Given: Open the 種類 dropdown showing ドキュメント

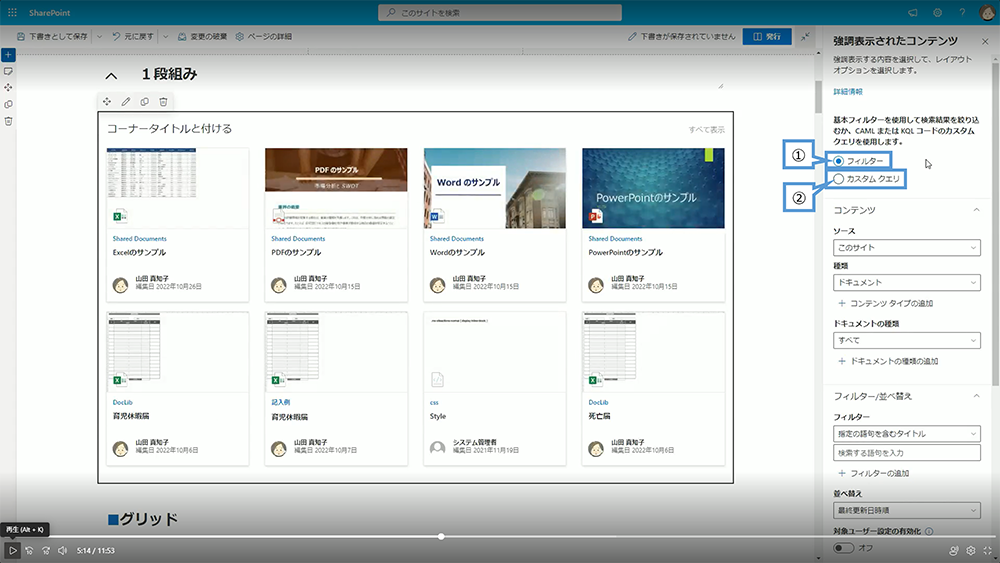Looking at the screenshot, I should coord(906,282).
